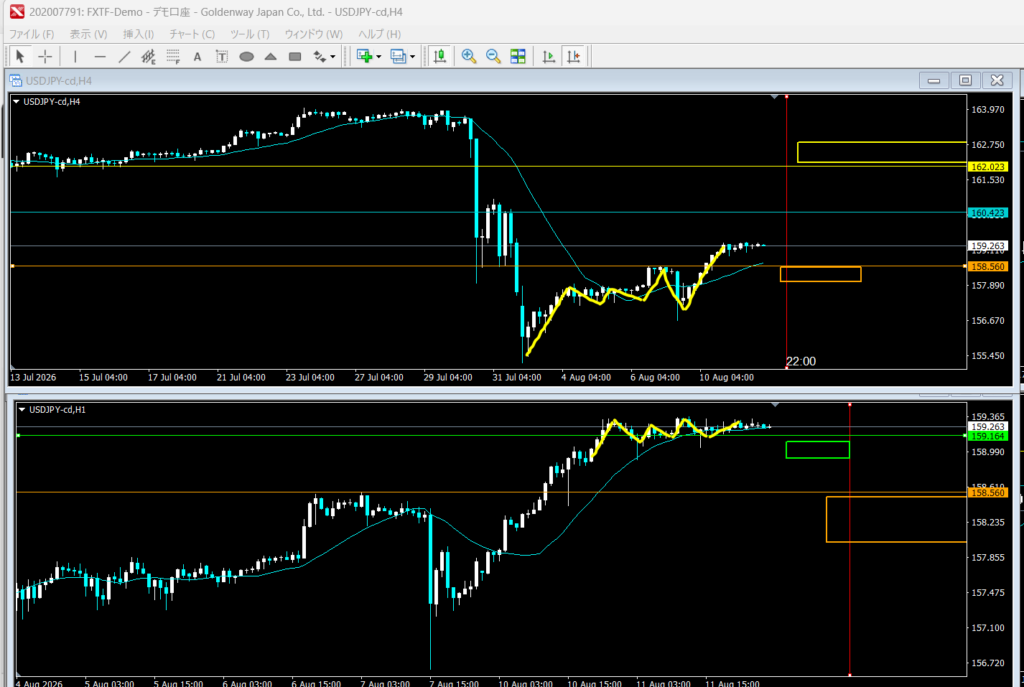1024x687 pixels.
Task: Click the 156.720 price scale value on H1 chart
Action: click(988, 662)
